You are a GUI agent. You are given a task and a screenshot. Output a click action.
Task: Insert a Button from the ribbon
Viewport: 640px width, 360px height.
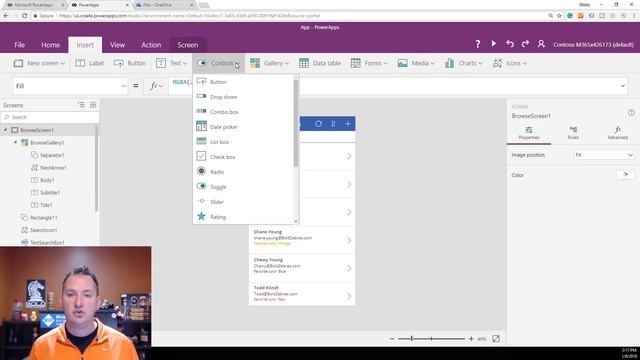click(x=130, y=63)
